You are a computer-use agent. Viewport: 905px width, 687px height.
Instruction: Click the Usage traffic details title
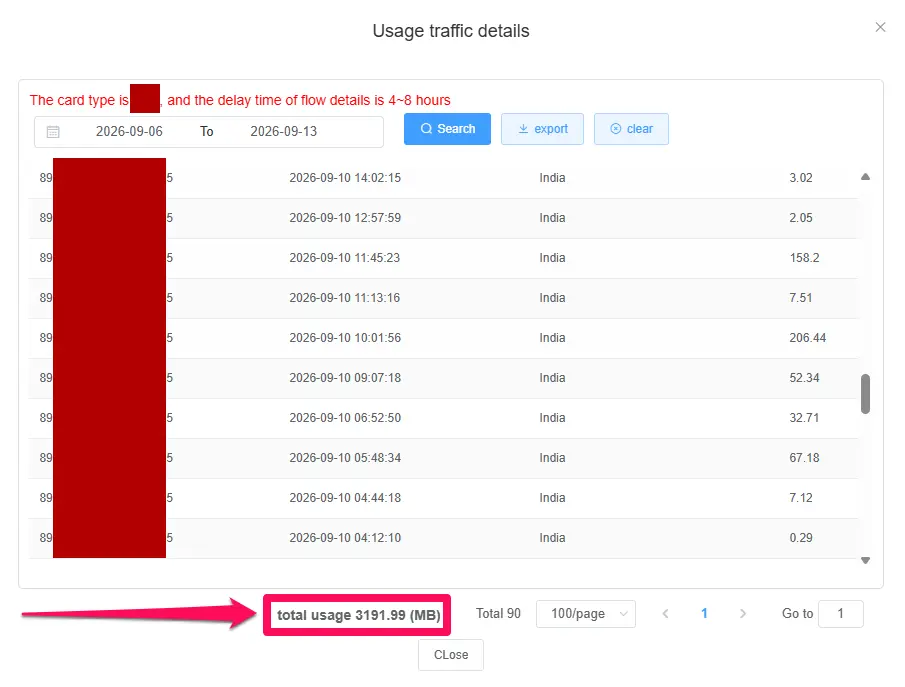[x=451, y=31]
